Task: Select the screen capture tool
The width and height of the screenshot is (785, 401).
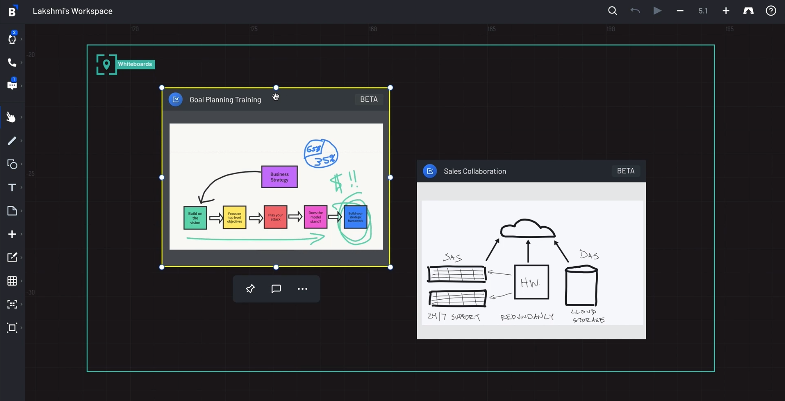Action: [12, 304]
